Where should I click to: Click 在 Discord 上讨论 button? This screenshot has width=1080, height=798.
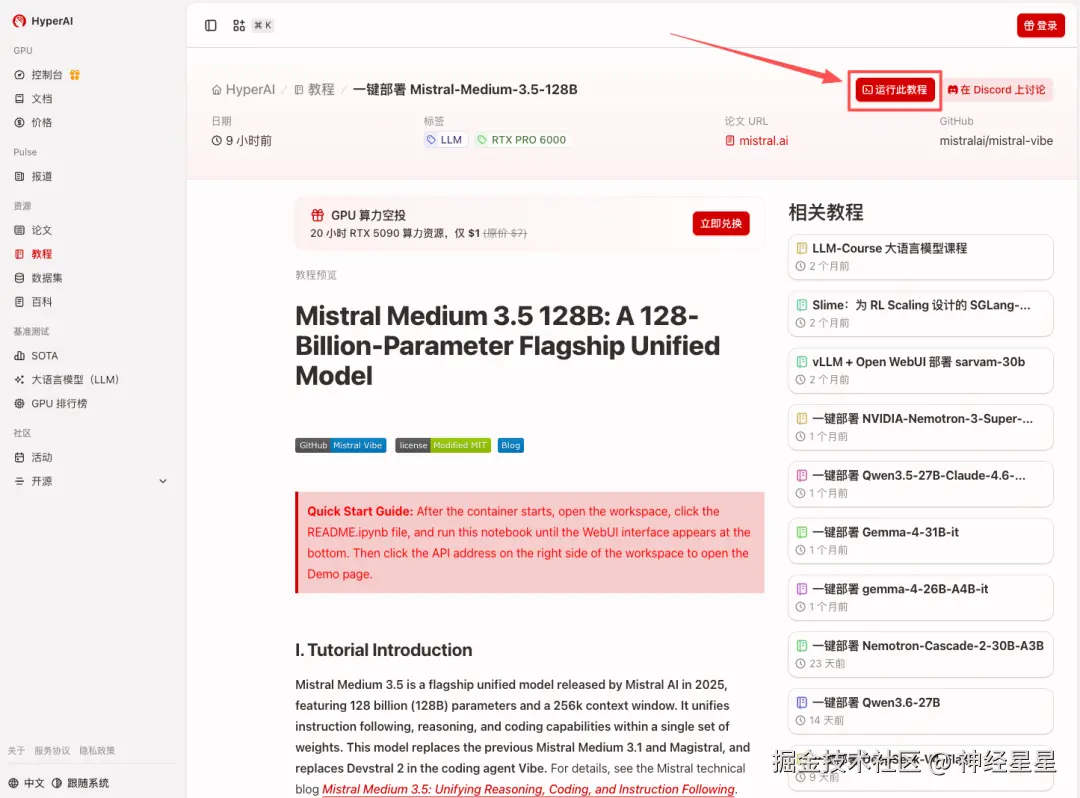[x=997, y=90]
